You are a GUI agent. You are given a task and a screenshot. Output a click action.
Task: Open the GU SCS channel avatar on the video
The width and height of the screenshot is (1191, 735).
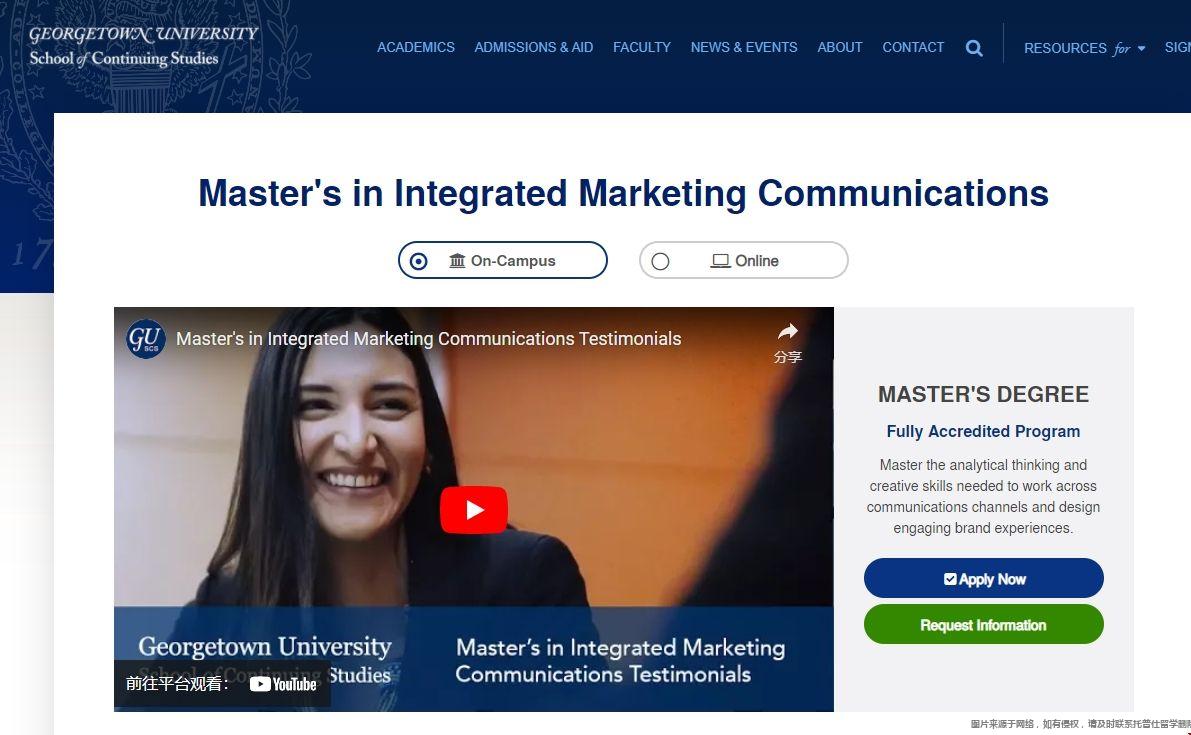tap(145, 339)
